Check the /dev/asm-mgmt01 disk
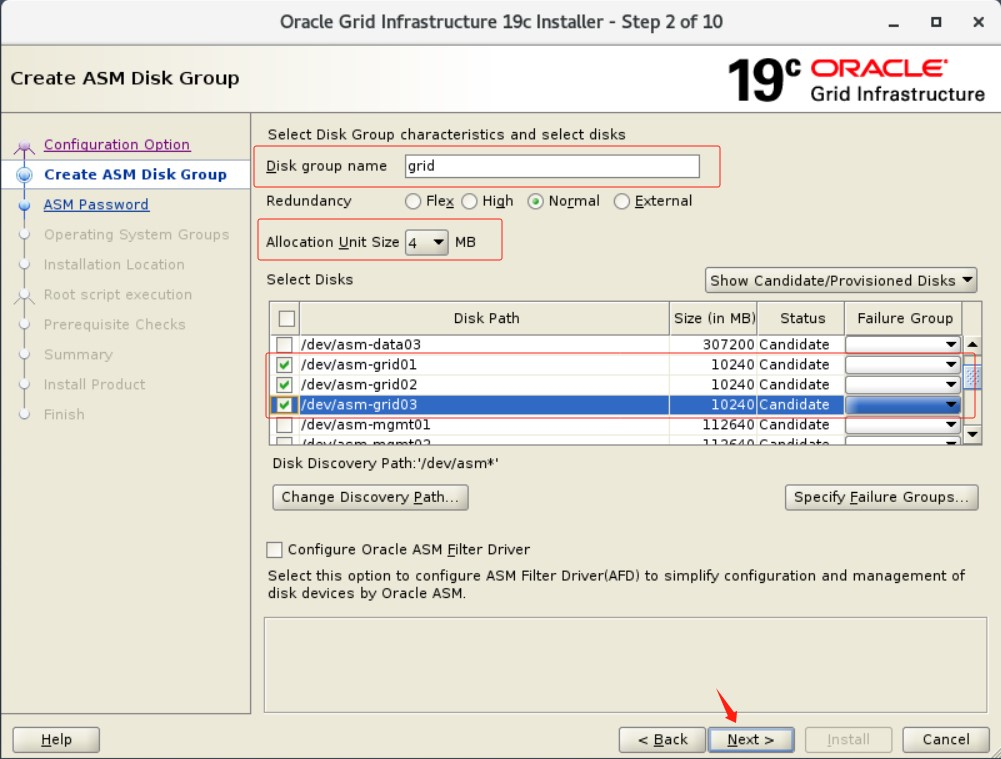This screenshot has width=1001, height=759. 284,425
